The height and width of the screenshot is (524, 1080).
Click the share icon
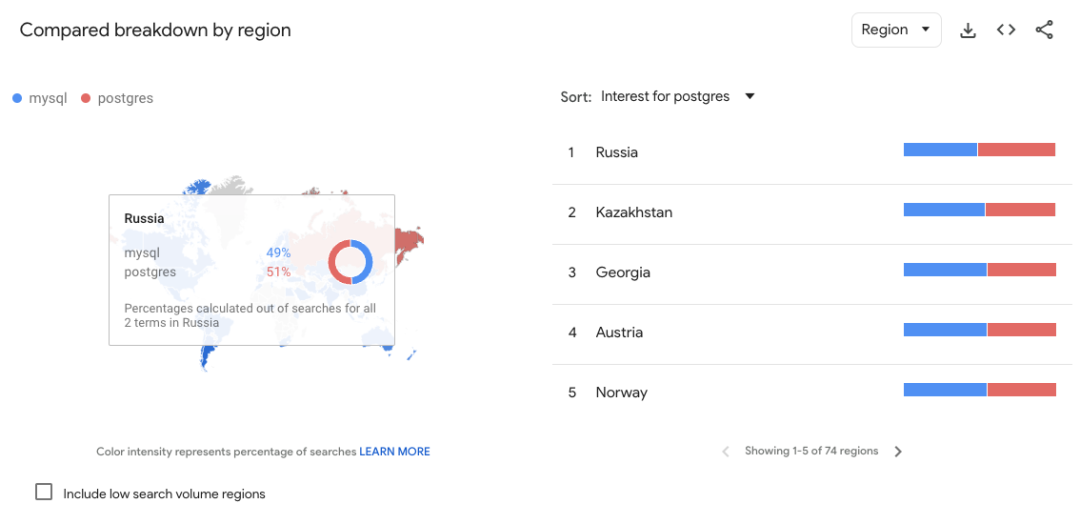pos(1044,30)
